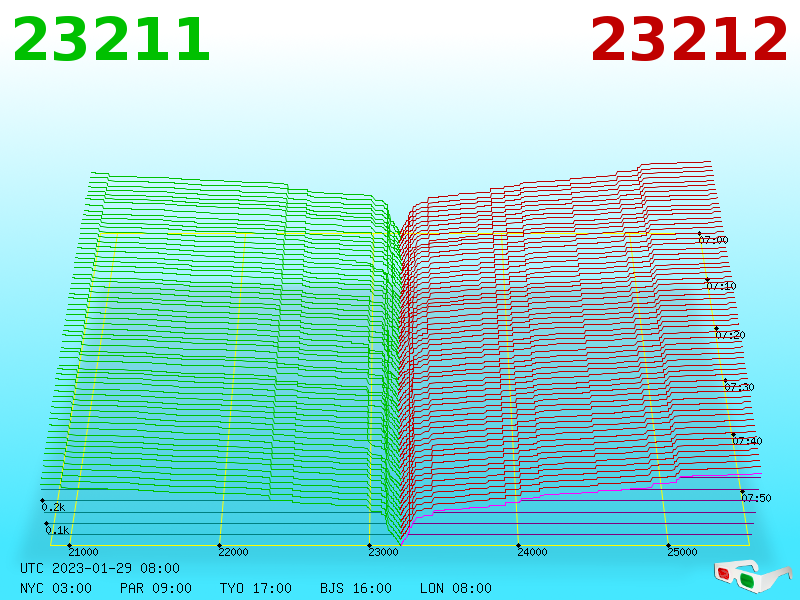Screen dimensions: 800x600
Task: Click the red ask price 23212
Action: [689, 39]
